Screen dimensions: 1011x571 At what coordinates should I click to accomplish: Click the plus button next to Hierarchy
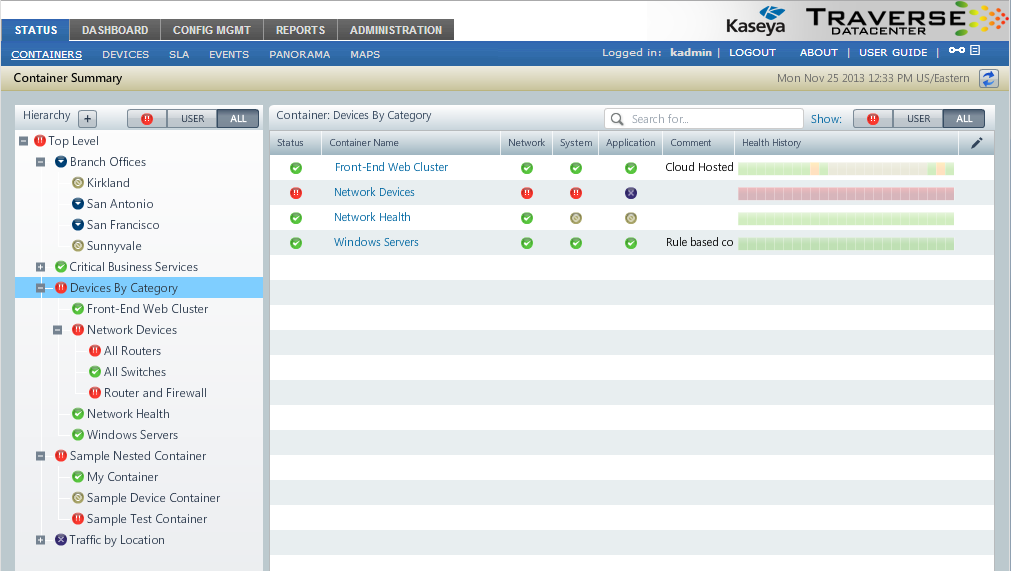click(x=87, y=118)
